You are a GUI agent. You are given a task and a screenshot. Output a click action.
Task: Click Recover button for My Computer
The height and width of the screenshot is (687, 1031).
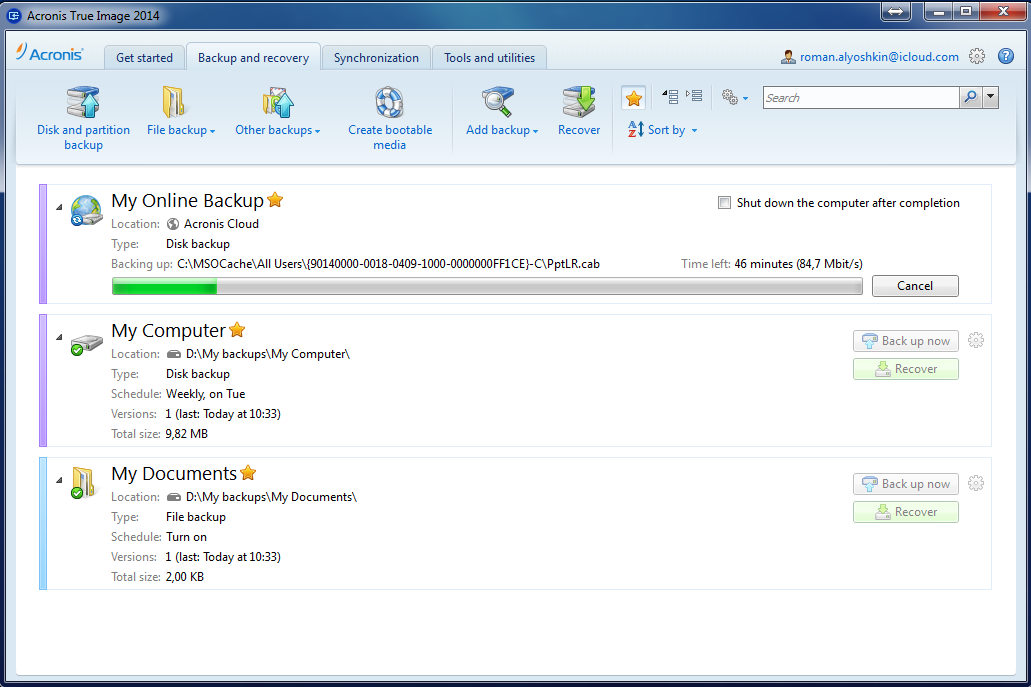(905, 369)
